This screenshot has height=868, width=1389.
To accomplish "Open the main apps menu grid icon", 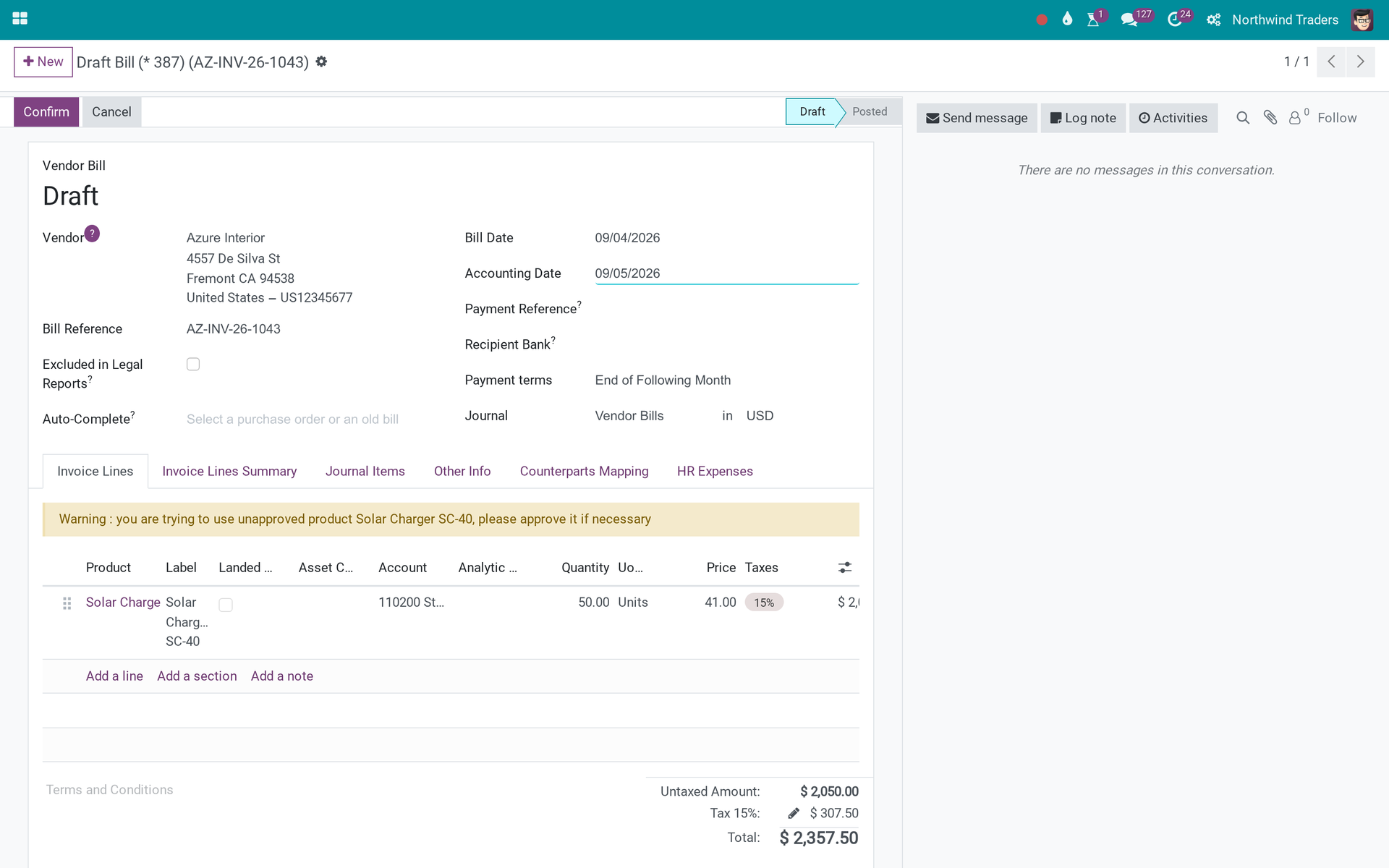I will coord(20,19).
